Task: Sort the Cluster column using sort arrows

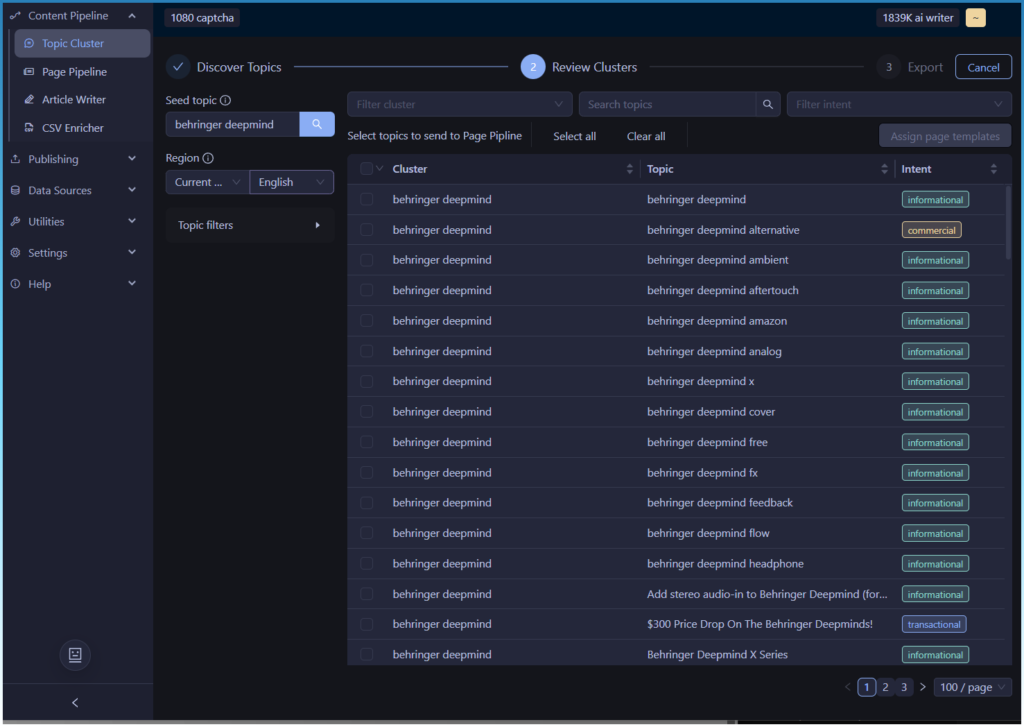Action: click(629, 169)
